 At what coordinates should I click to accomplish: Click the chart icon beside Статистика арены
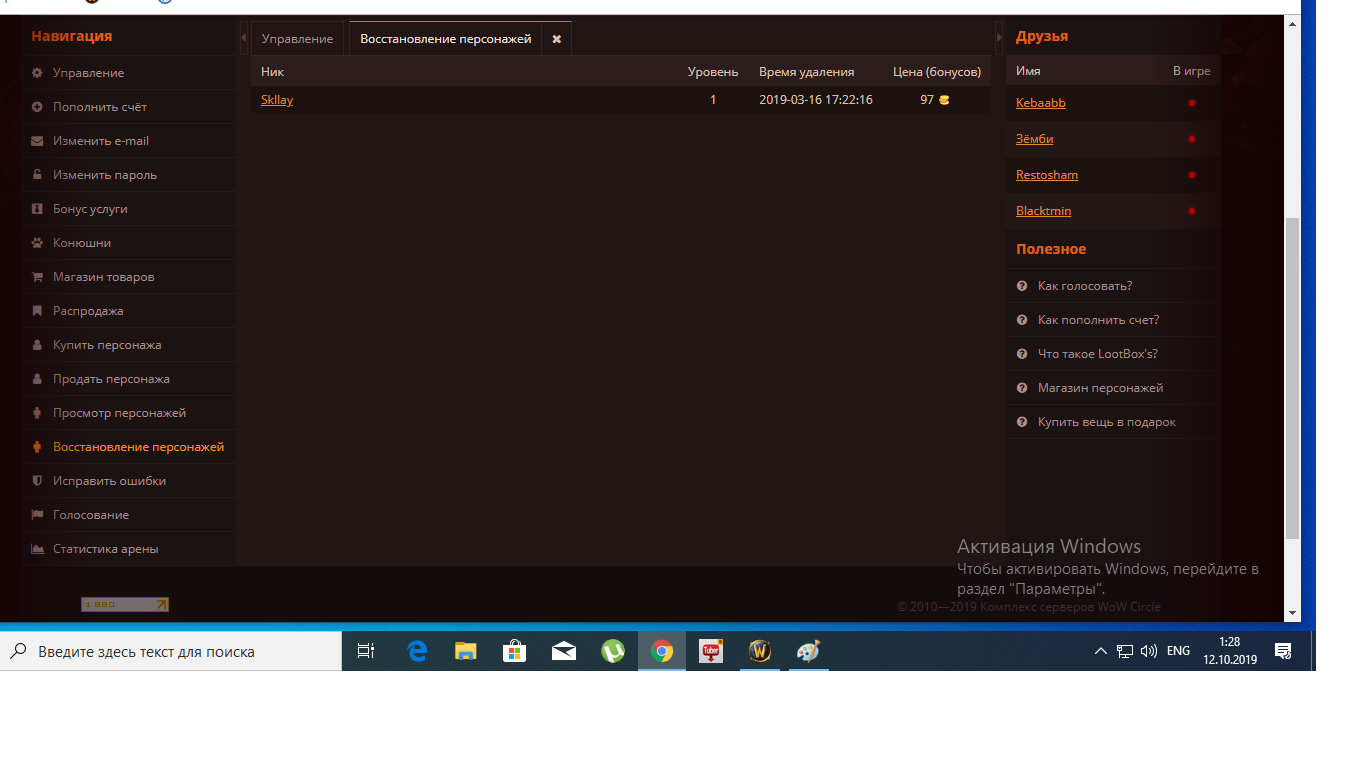click(x=37, y=549)
